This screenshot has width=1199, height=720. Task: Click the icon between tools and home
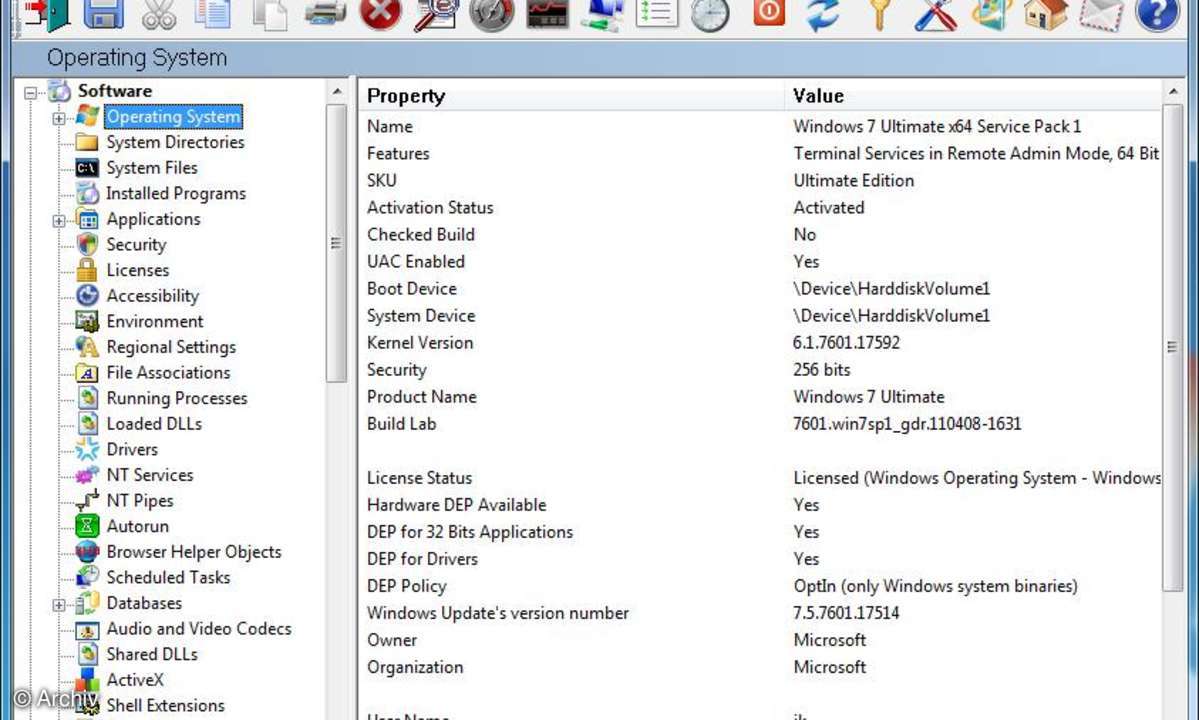tap(991, 14)
